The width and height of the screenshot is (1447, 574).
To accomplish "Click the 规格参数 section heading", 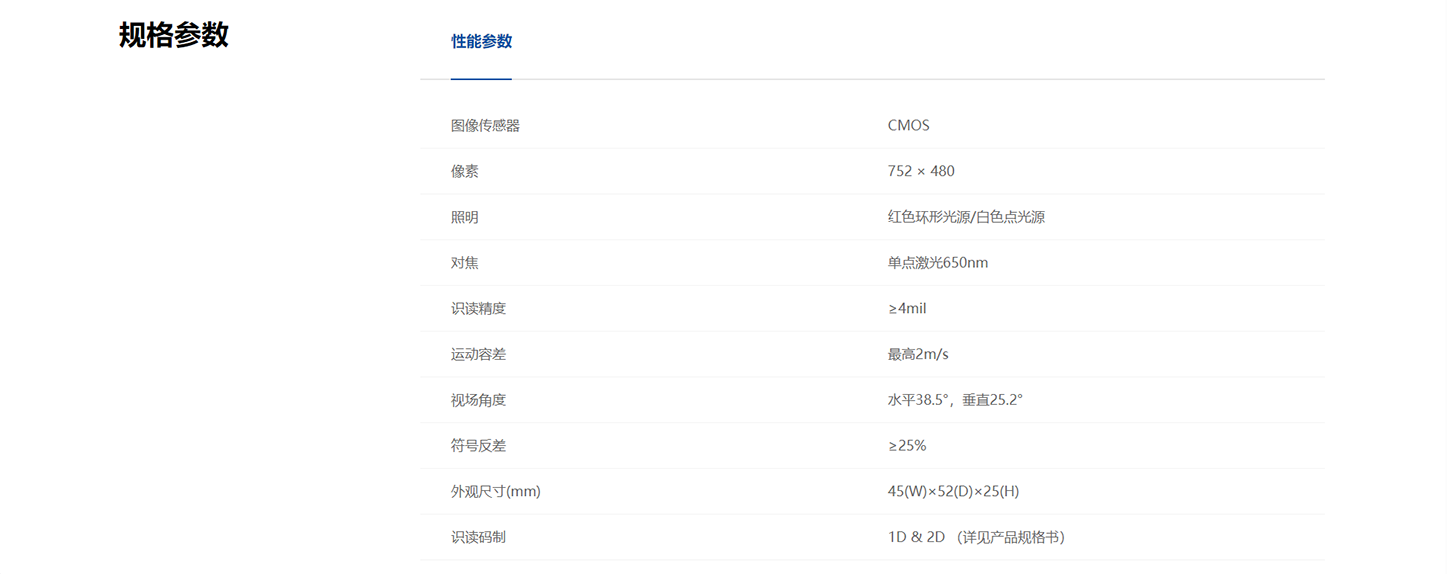I will point(174,35).
